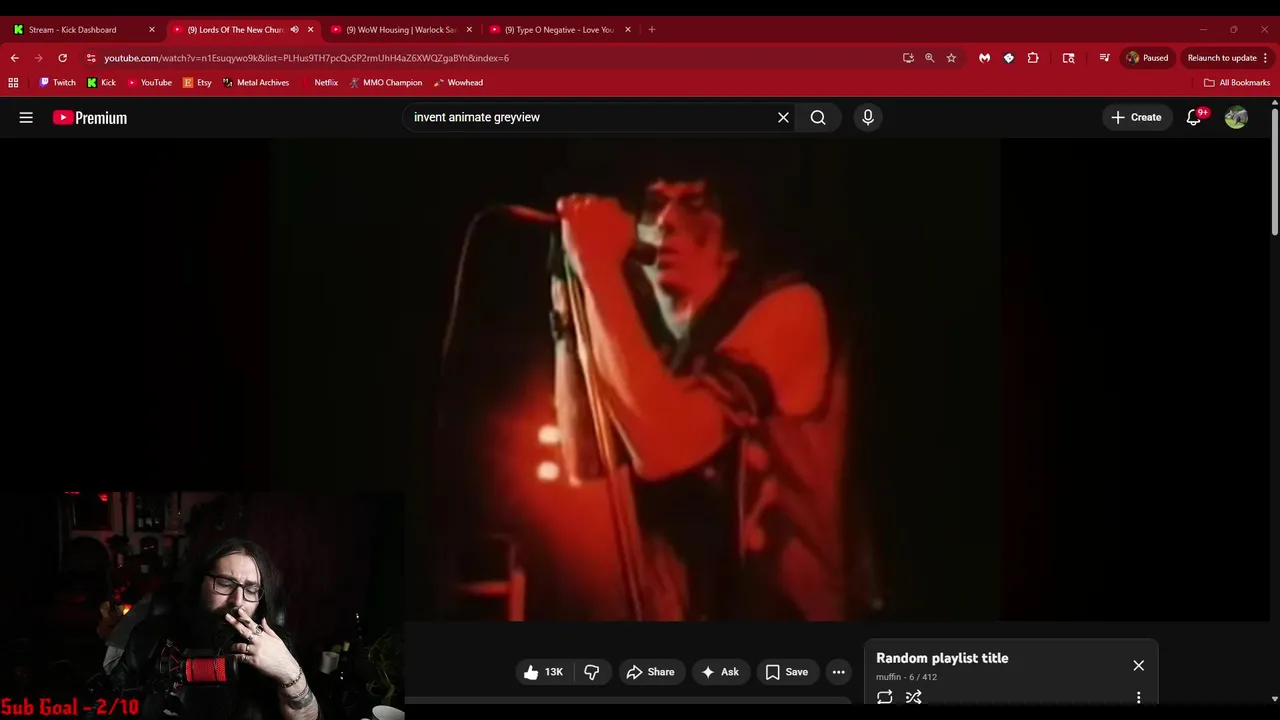Open Wowhead bookmark

coord(458,83)
